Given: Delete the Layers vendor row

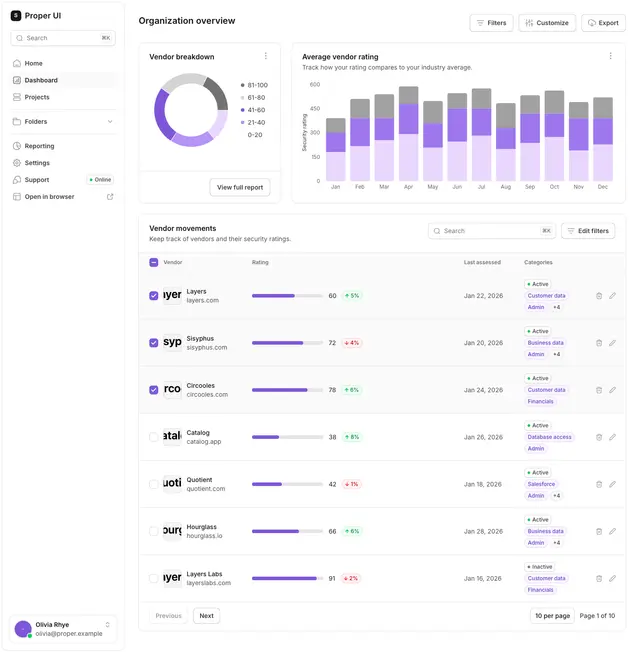Looking at the screenshot, I should pos(599,296).
